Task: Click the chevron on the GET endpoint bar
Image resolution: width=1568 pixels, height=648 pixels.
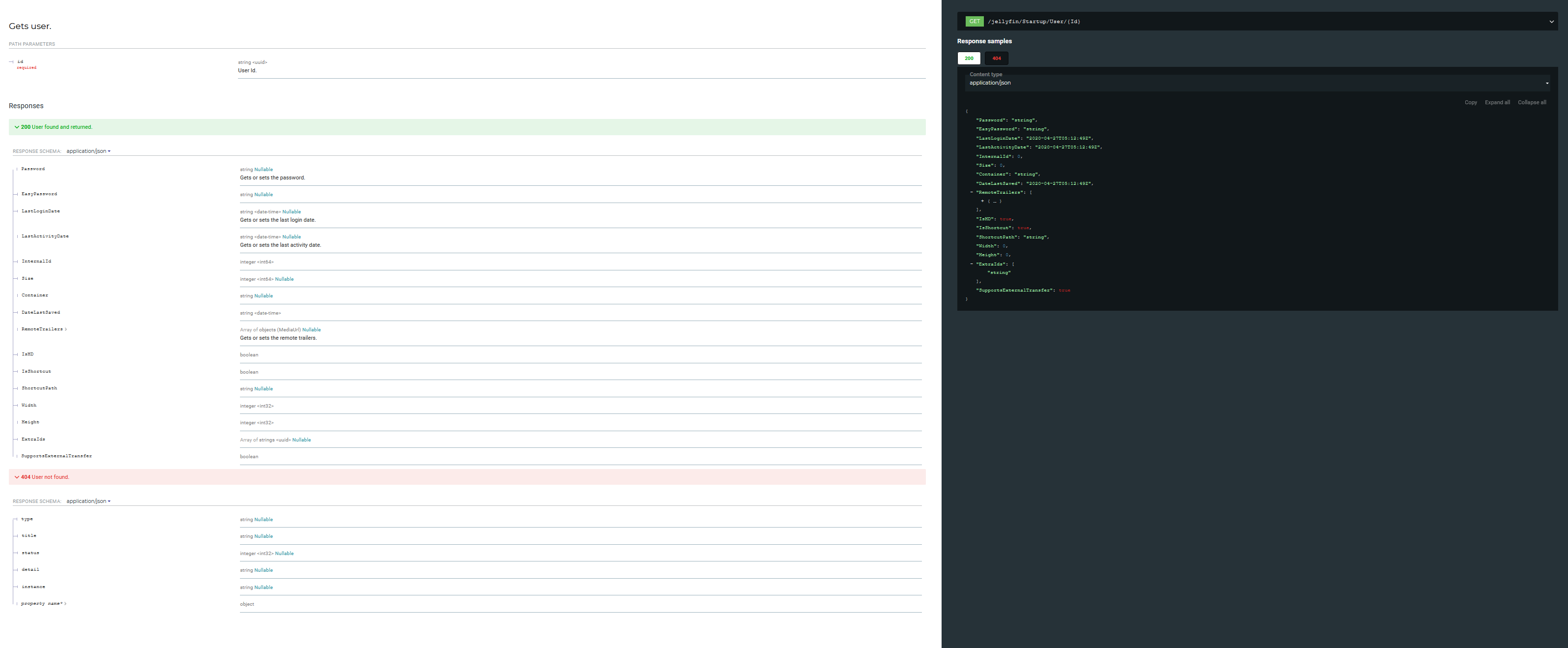Action: click(1551, 21)
